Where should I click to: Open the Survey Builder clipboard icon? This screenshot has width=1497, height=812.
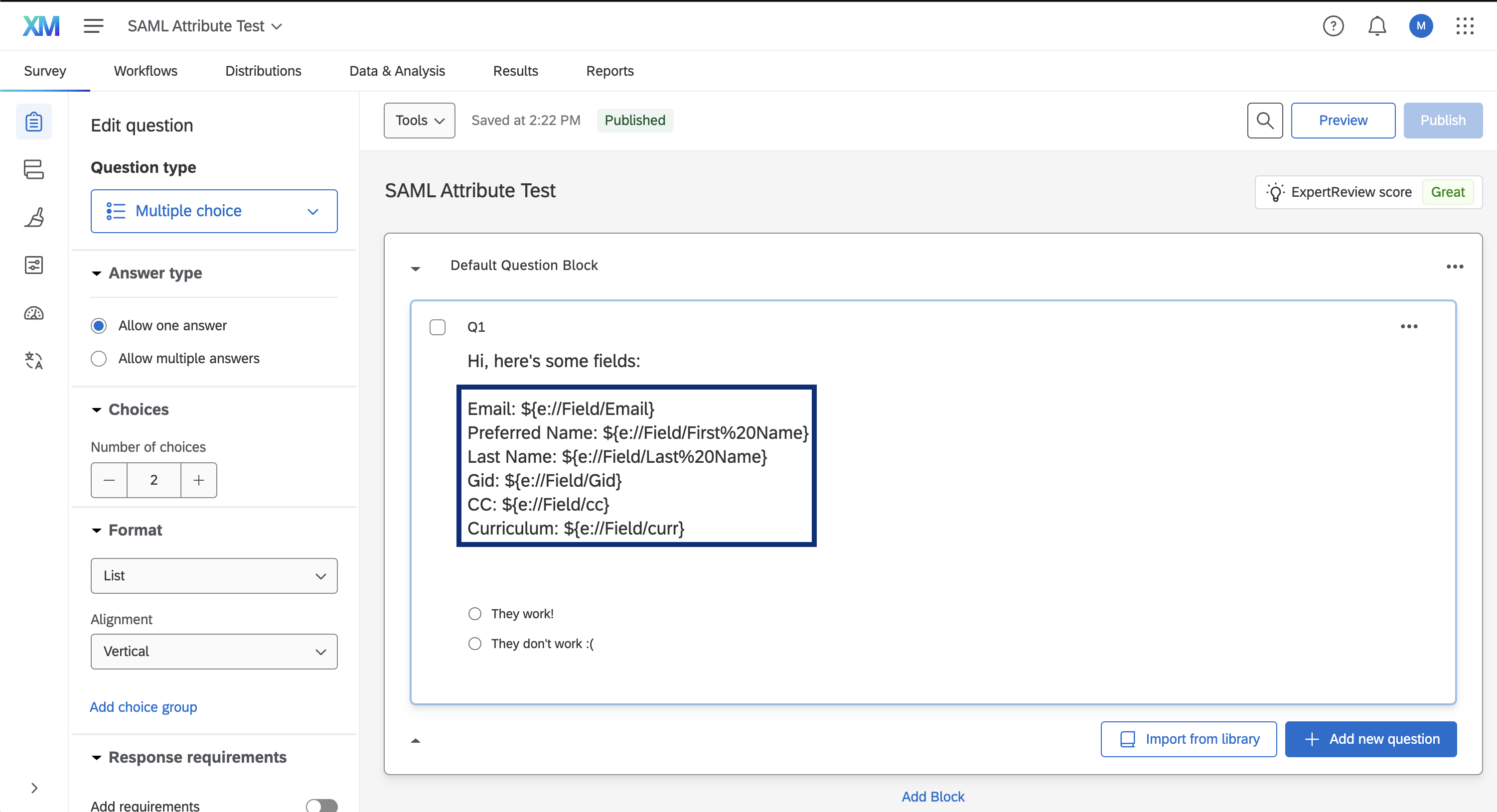(x=33, y=121)
